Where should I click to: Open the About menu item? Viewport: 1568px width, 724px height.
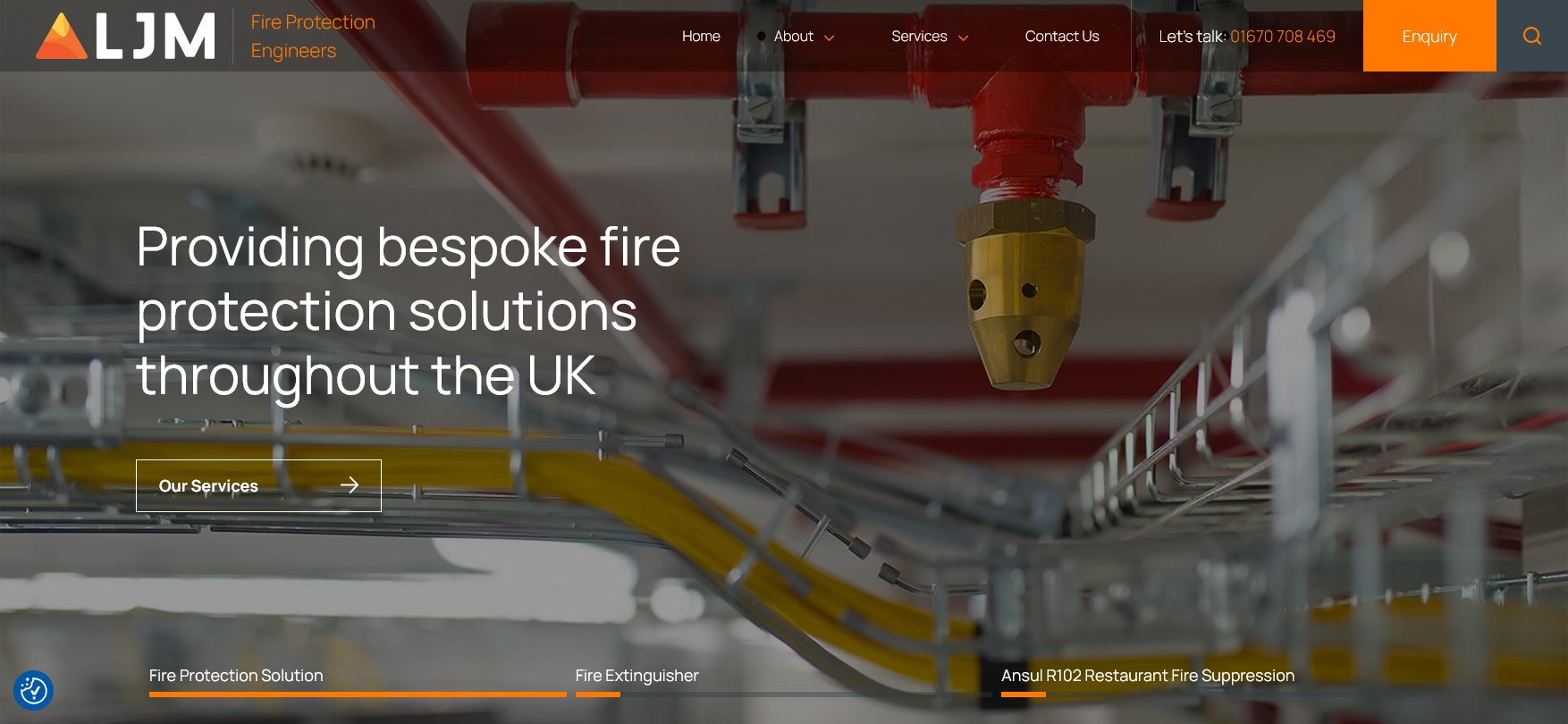tap(794, 36)
